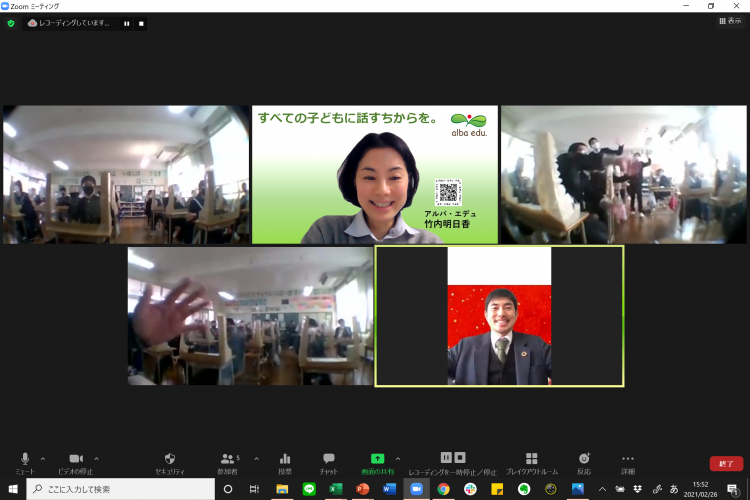Expand audio options arrow beside ミュート

(x=43, y=459)
